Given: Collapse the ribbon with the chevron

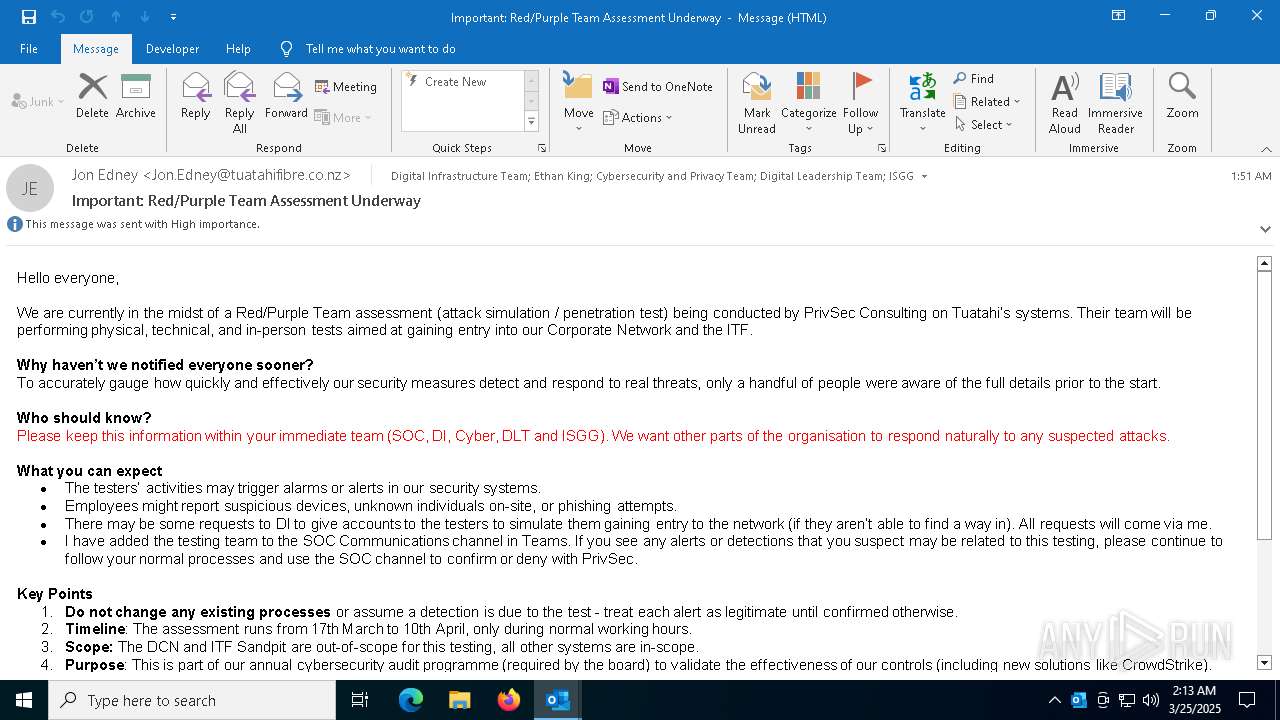Looking at the screenshot, I should pos(1266,149).
